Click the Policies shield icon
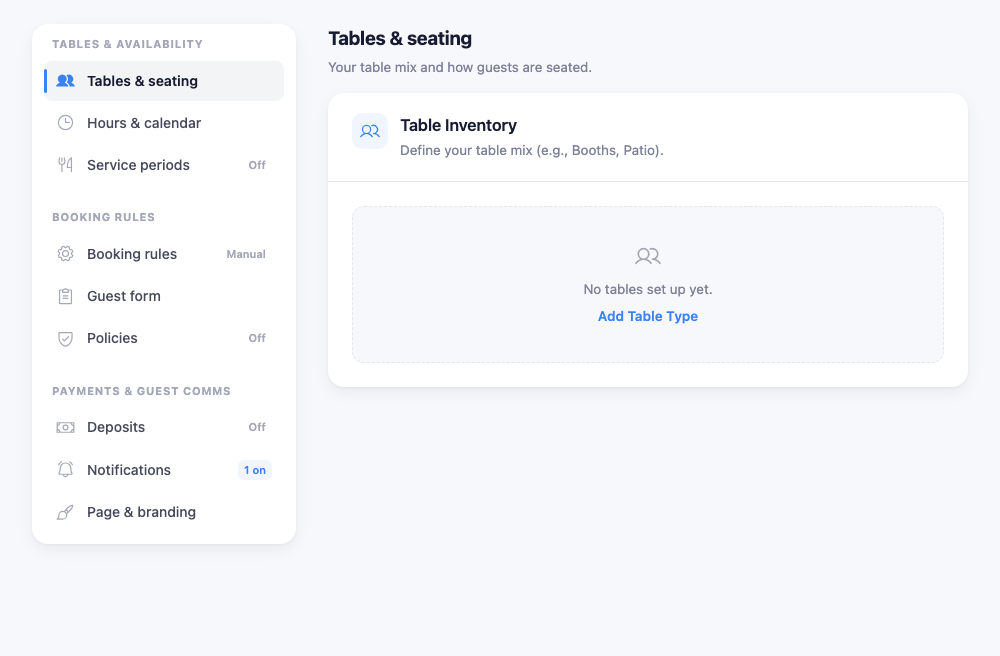Viewport: 1000px width, 656px height. tap(65, 339)
